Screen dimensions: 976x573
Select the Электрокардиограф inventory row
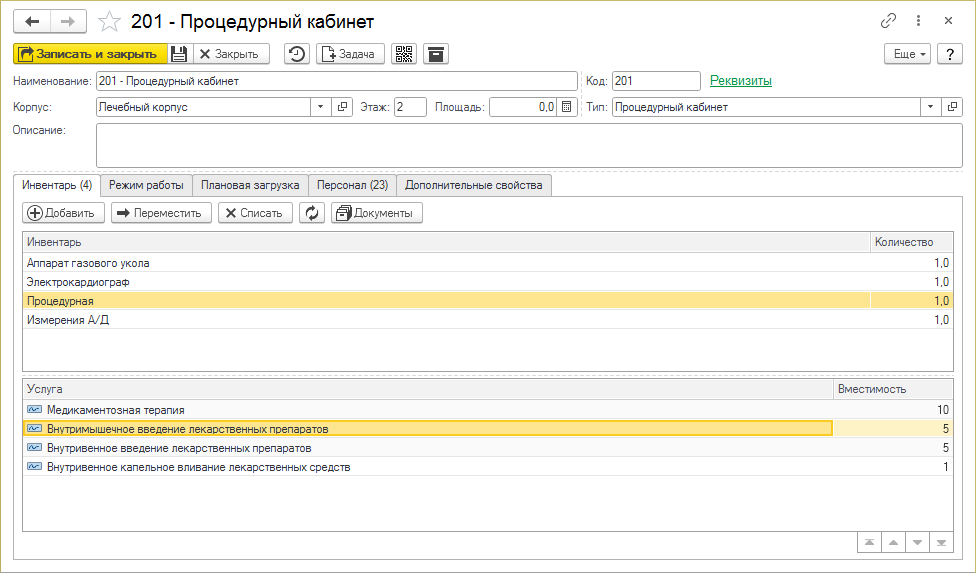(79, 282)
